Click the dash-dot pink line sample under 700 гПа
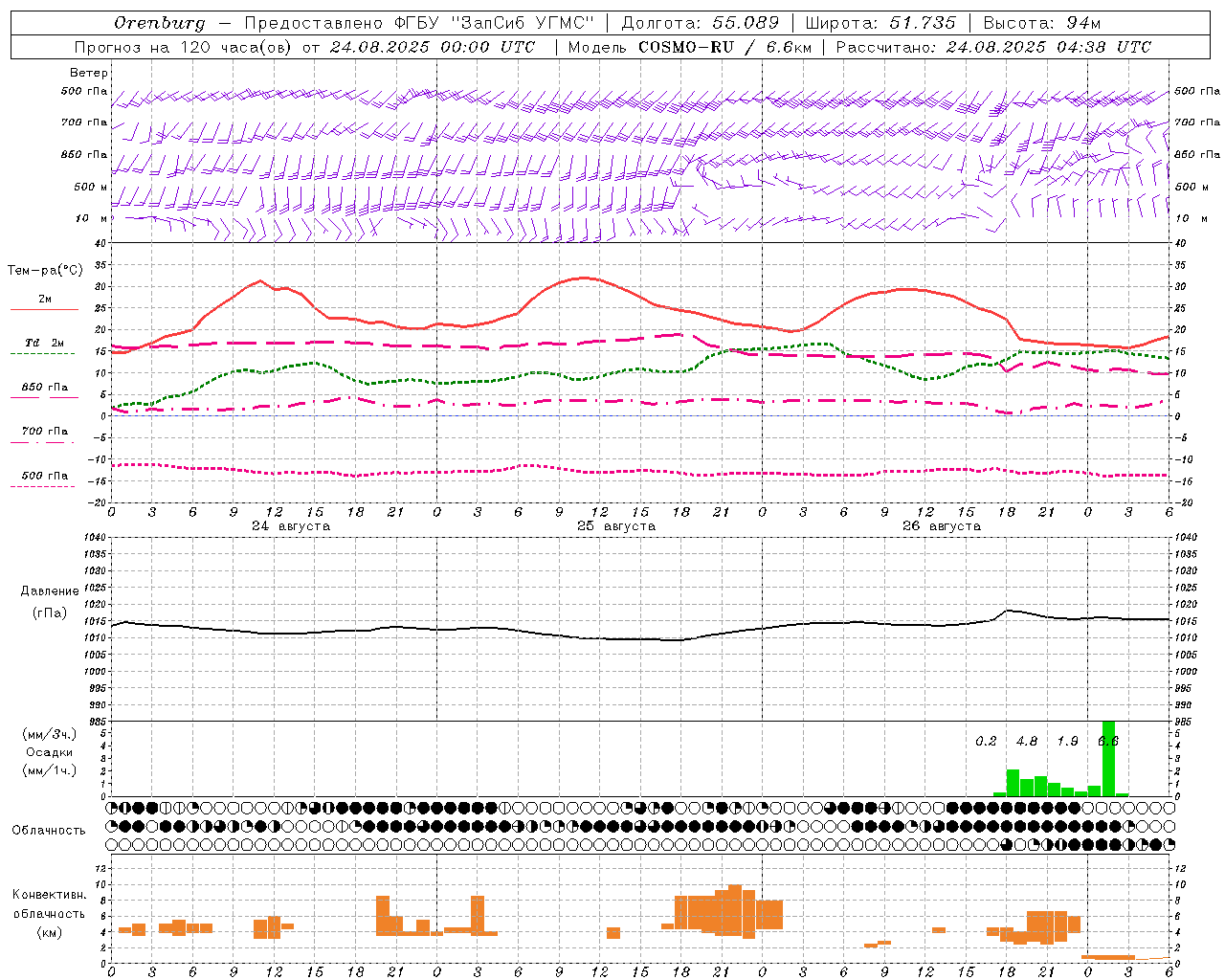 tap(44, 442)
